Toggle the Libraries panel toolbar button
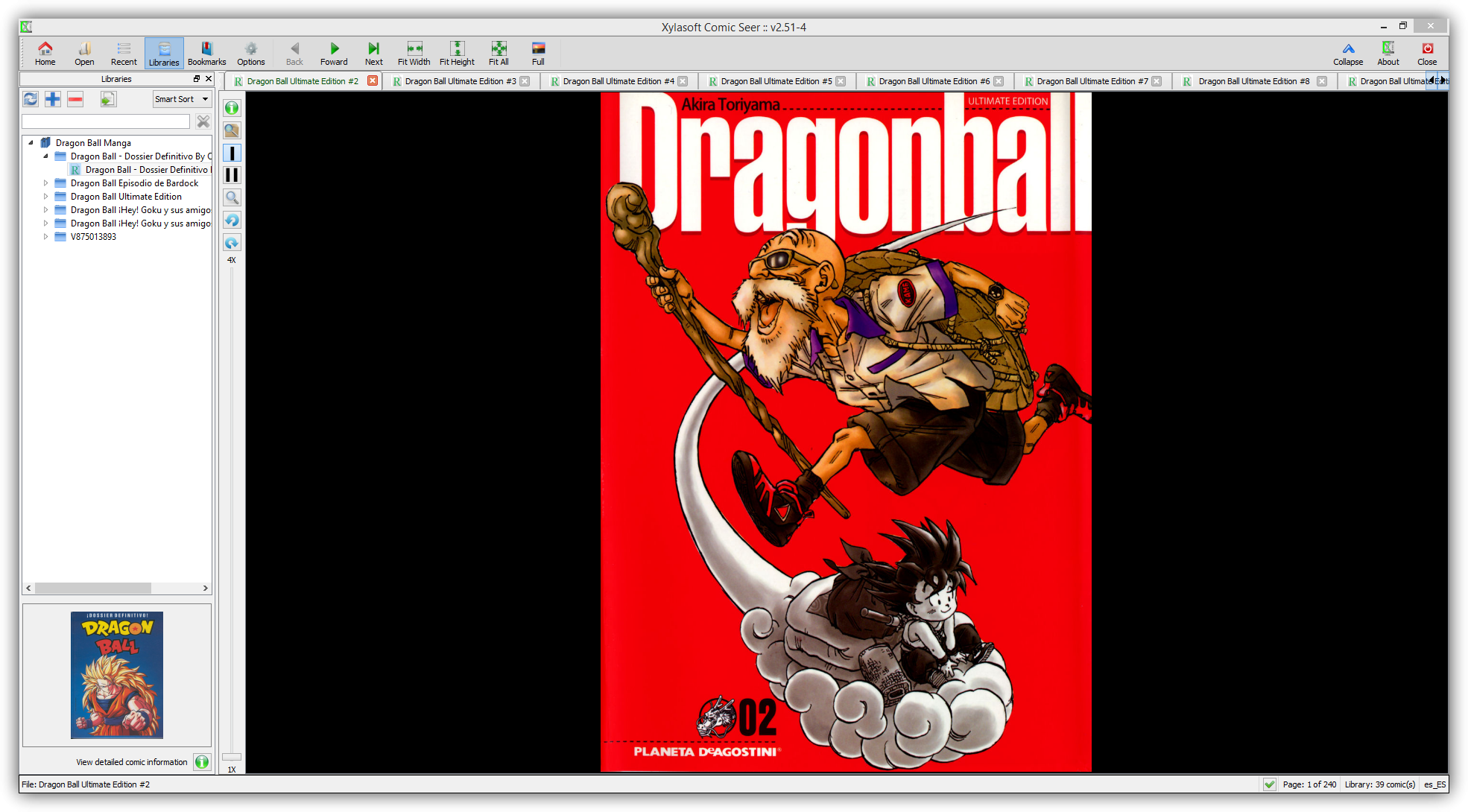The height and width of the screenshot is (812, 1468). pyautogui.click(x=164, y=53)
